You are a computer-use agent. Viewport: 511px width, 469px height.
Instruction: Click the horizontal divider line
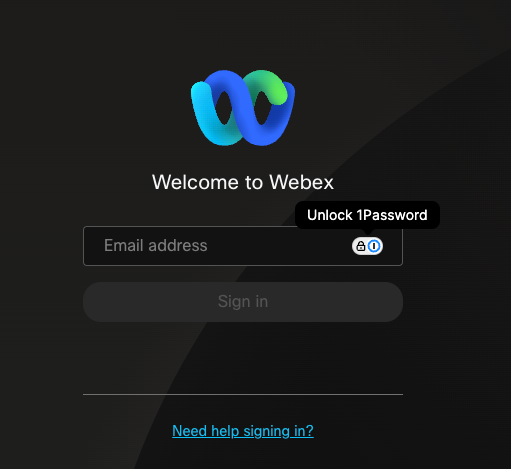(243, 394)
